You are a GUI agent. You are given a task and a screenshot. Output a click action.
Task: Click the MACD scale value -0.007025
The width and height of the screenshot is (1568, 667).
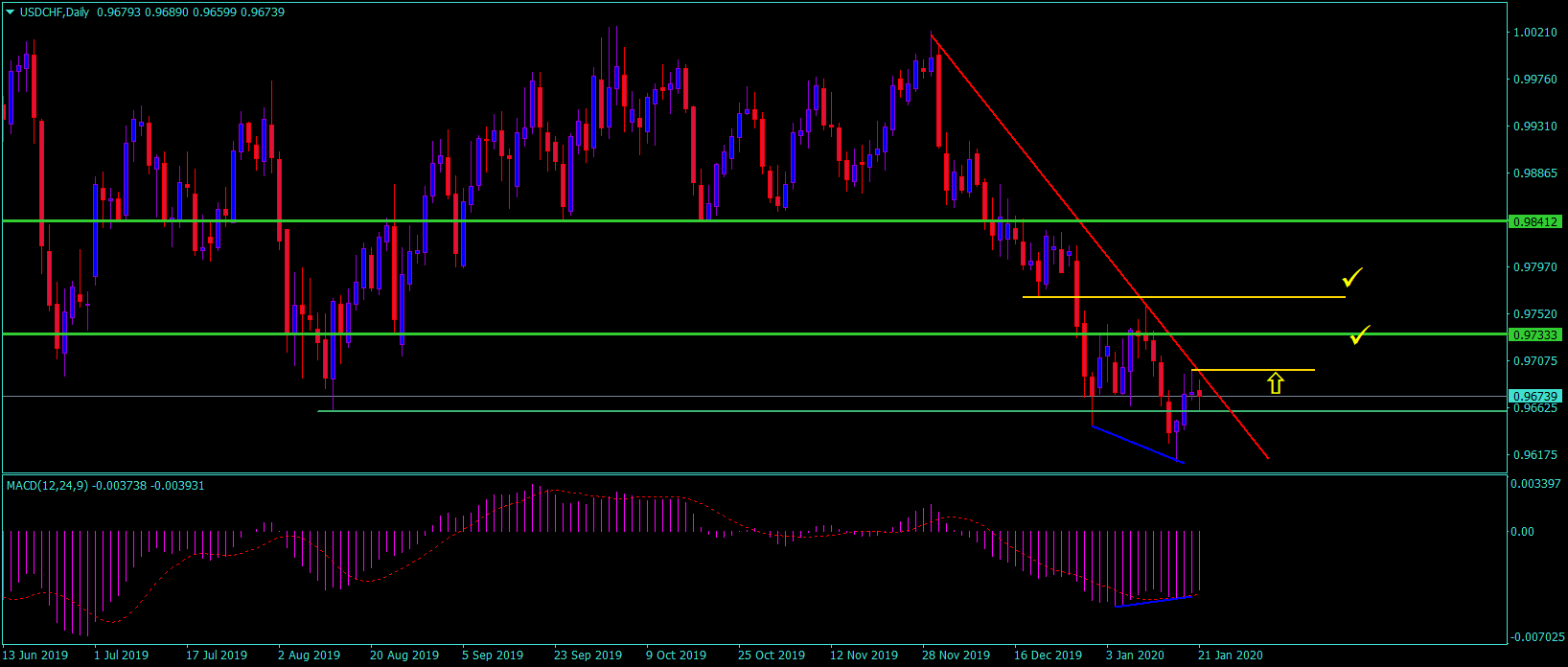(x=1536, y=637)
